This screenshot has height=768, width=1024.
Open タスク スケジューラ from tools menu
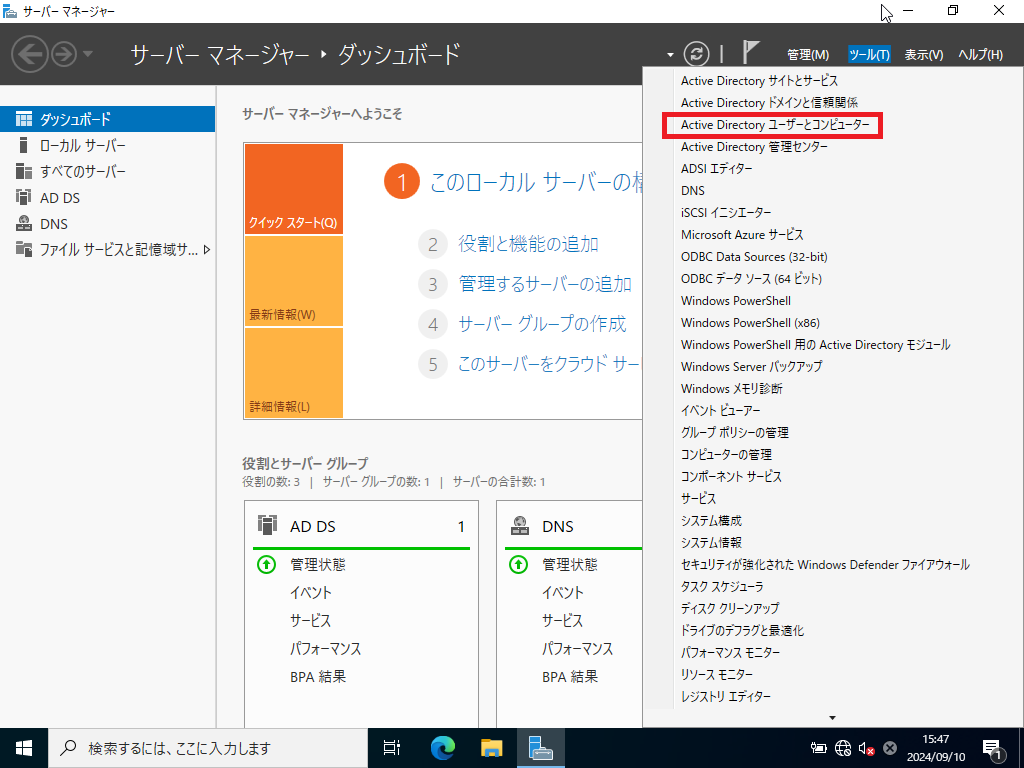(x=722, y=586)
